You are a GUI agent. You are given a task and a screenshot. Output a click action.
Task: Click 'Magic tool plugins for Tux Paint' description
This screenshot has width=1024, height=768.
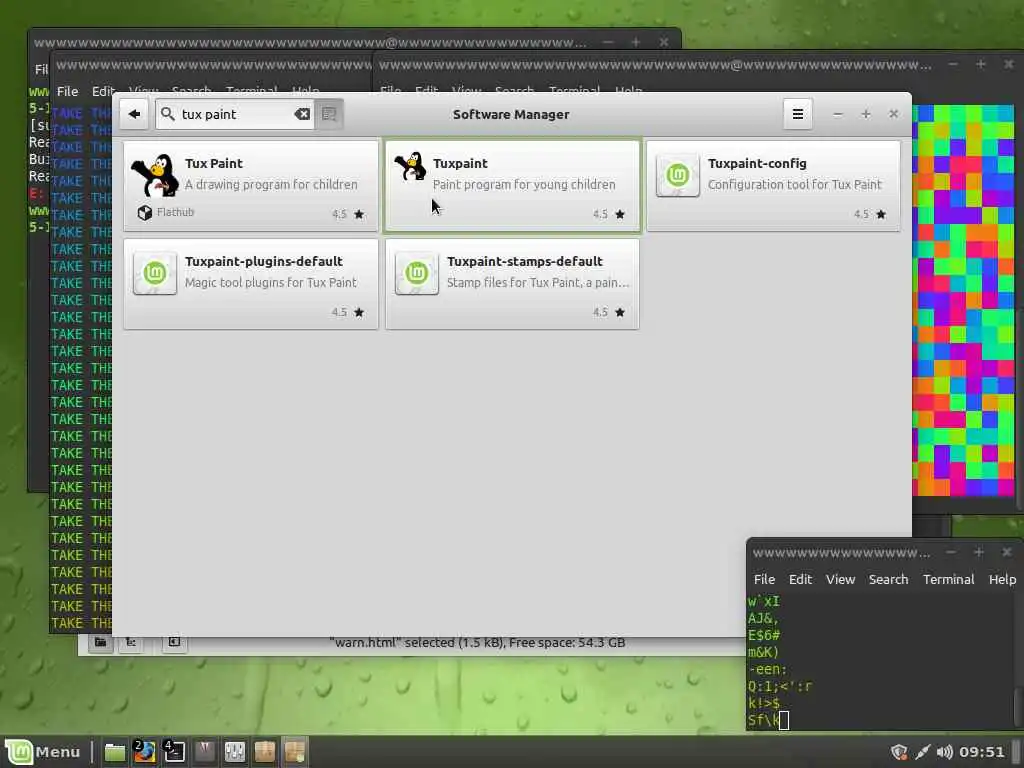(x=270, y=283)
